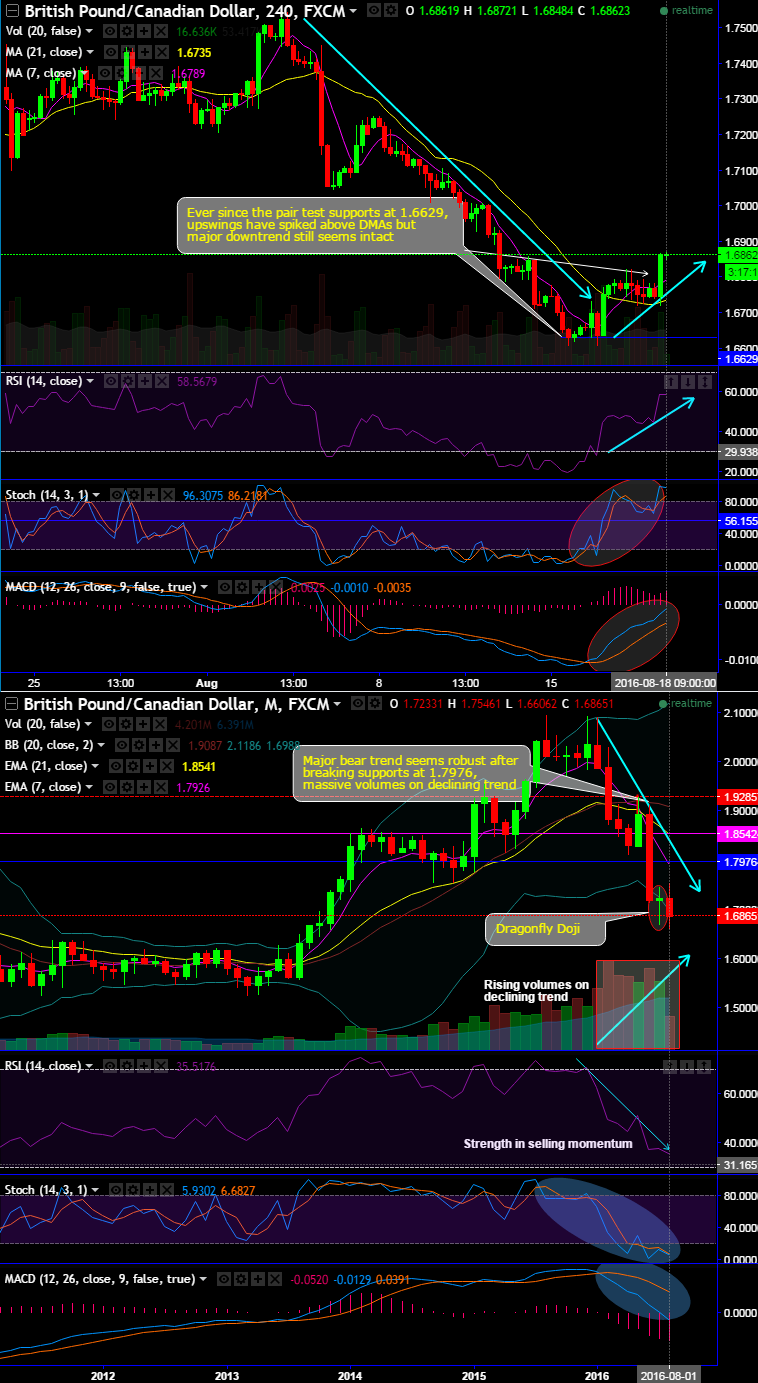Hide the MA (21, close) indicator
This screenshot has height=1383, width=758.
coord(108,51)
